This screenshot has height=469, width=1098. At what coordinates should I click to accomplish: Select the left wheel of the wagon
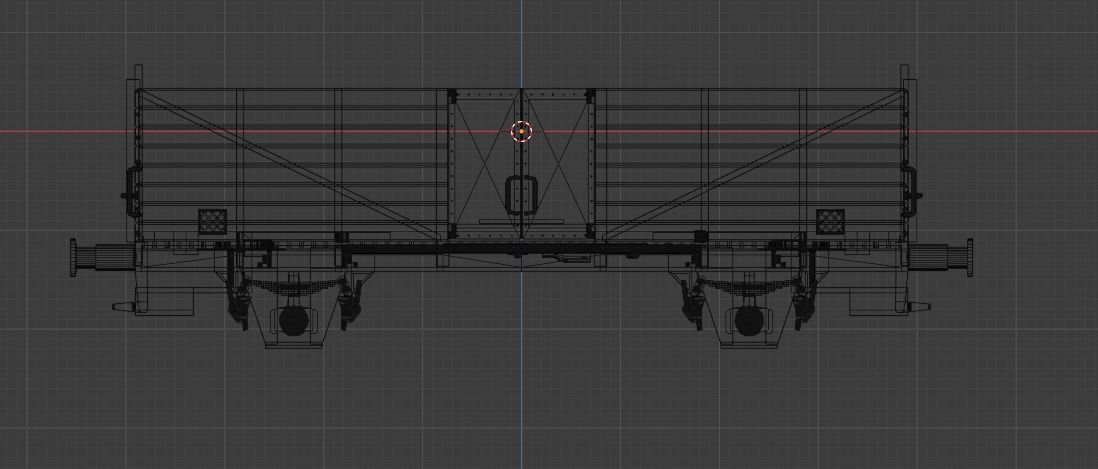293,320
